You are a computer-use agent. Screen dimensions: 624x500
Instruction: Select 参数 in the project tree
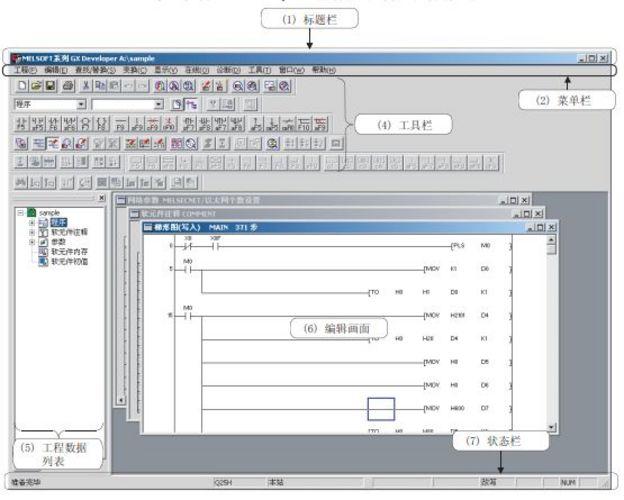coord(58,242)
